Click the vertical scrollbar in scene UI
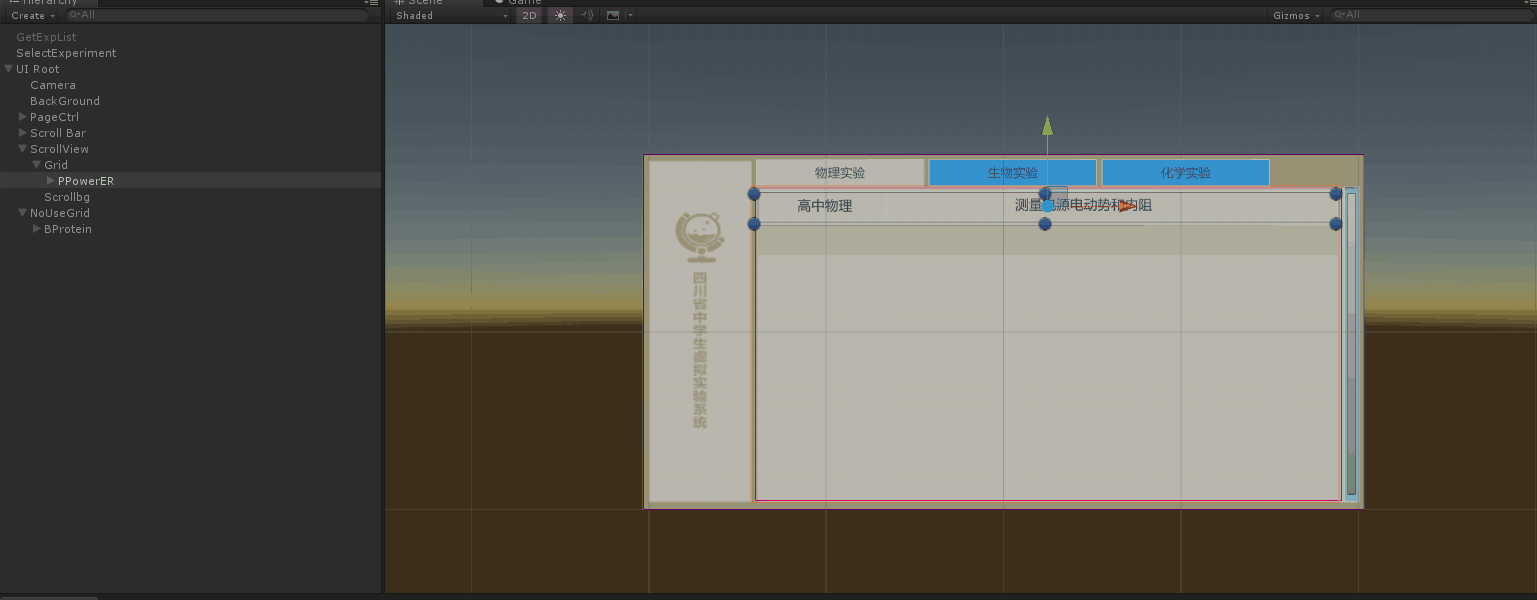The image size is (1537, 600). pos(1351,344)
